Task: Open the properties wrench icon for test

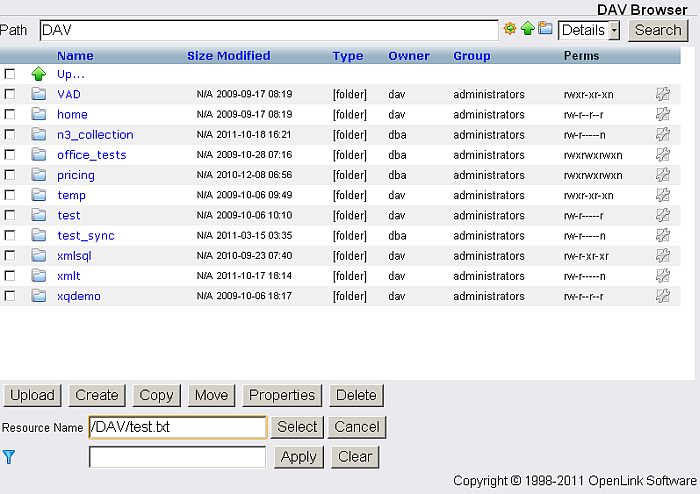Action: pyautogui.click(x=663, y=215)
